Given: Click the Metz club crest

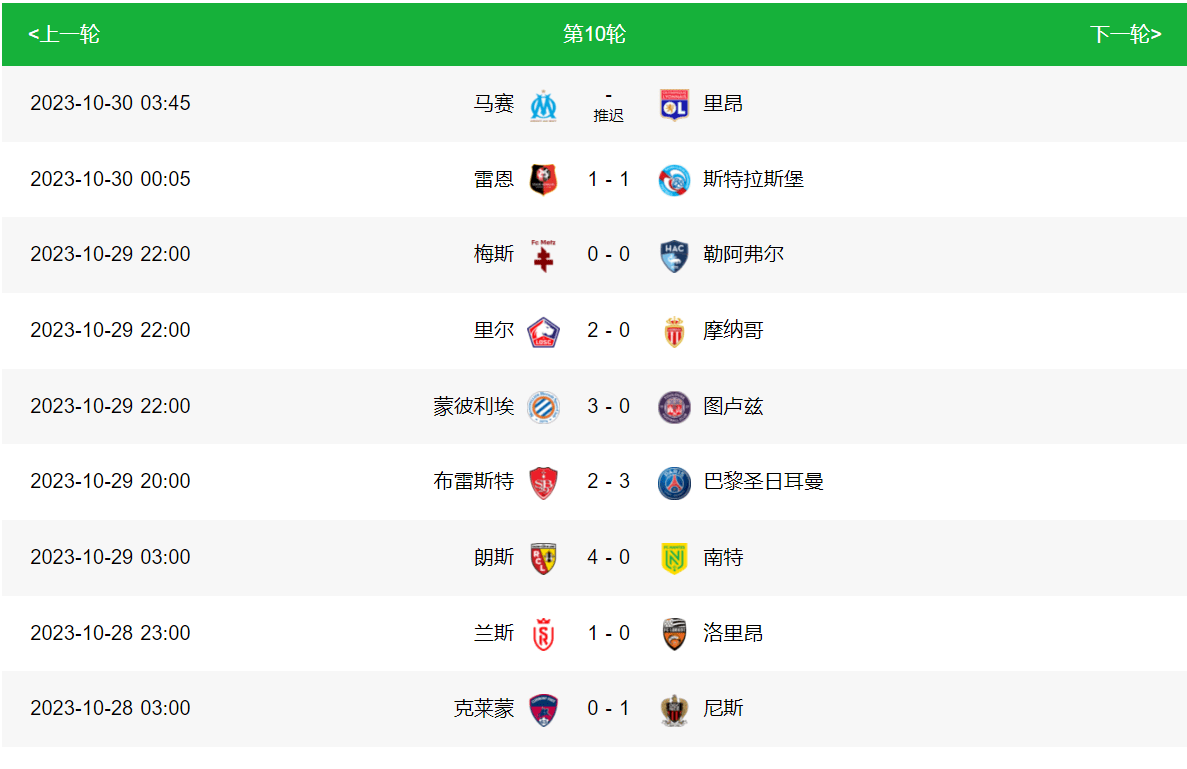Looking at the screenshot, I should click(543, 255).
